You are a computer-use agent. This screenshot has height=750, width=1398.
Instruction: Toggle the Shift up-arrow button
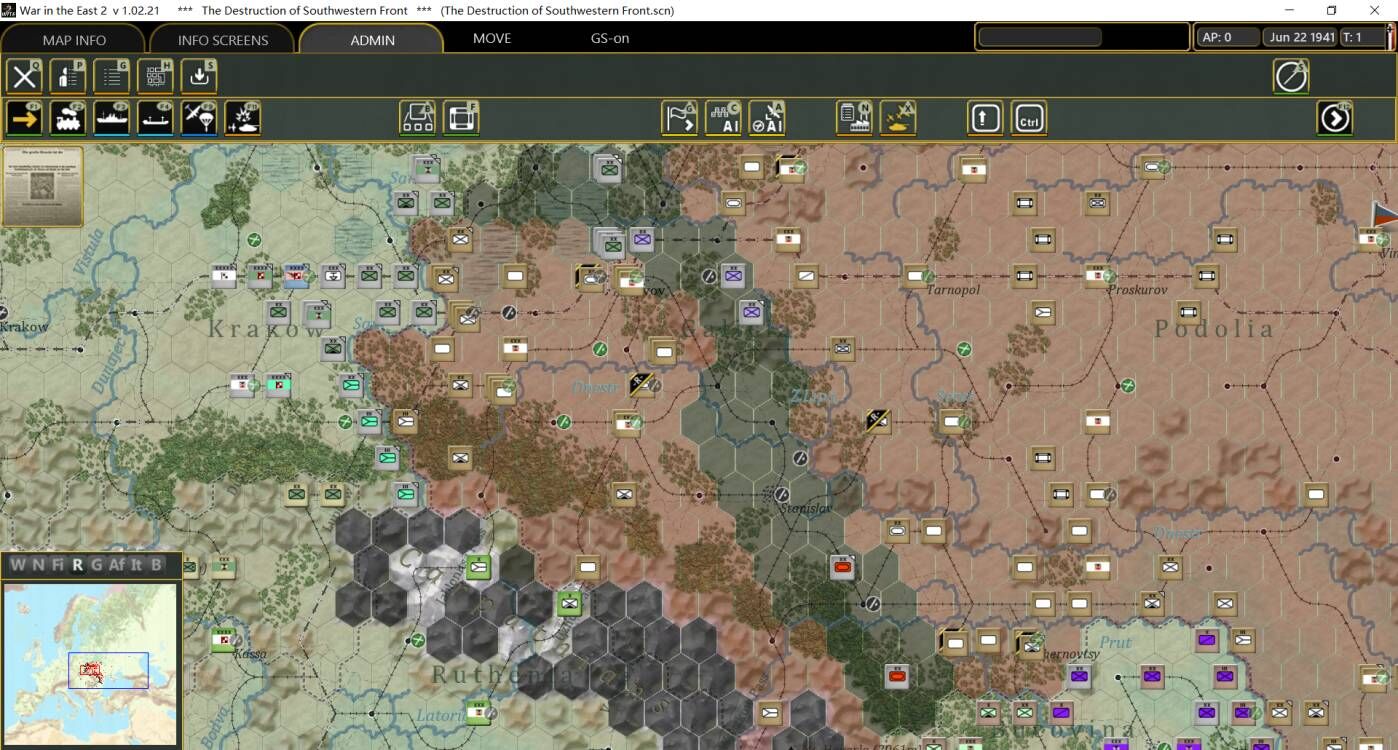985,118
